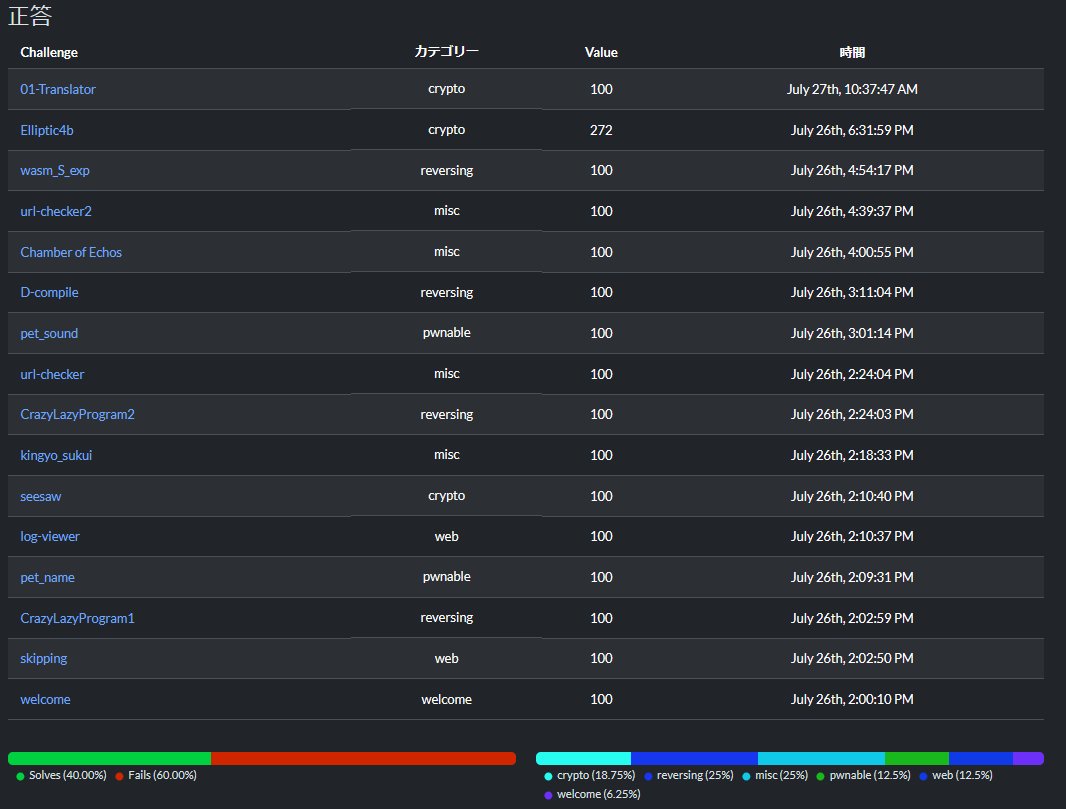Viewport: 1066px width, 809px height.
Task: Click the 正答 heading
Action: coord(30,16)
